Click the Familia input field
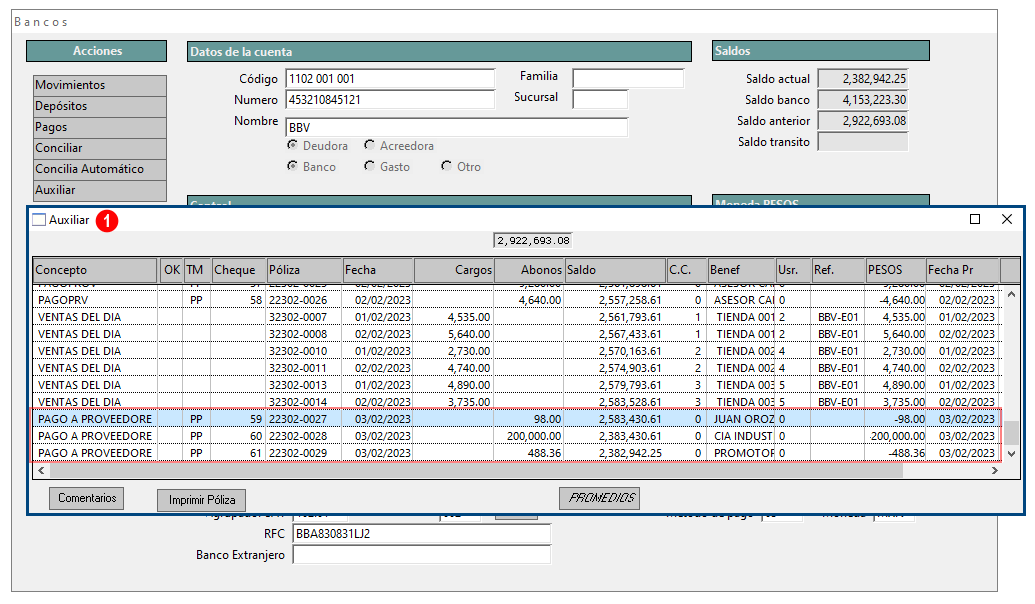 pos(628,79)
